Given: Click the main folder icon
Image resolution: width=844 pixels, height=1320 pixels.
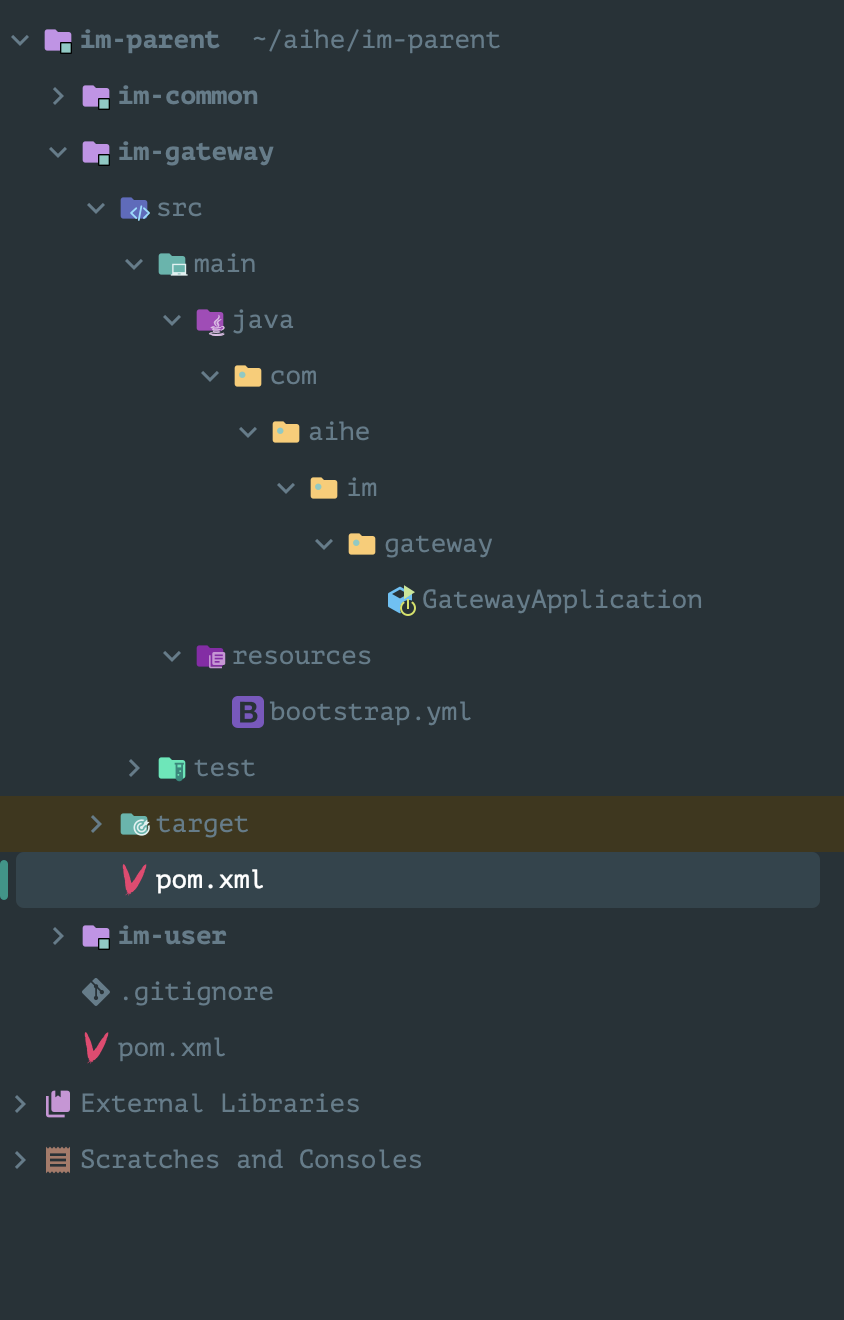Looking at the screenshot, I should (x=173, y=265).
